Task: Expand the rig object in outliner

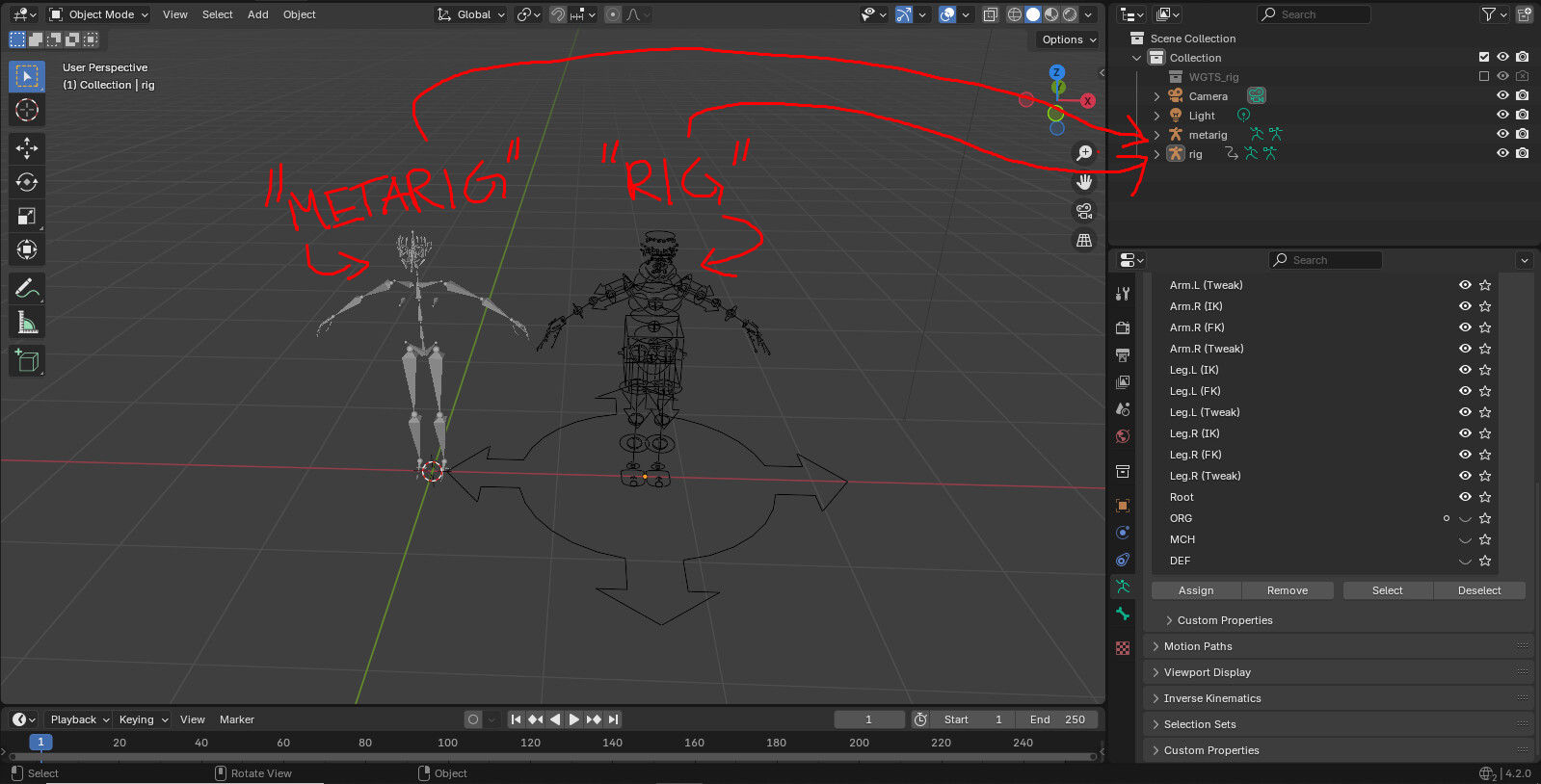Action: (1156, 154)
